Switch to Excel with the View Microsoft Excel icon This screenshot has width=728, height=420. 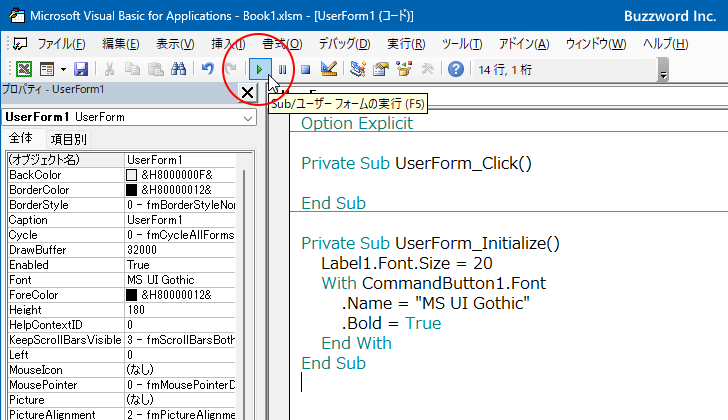pos(24,69)
